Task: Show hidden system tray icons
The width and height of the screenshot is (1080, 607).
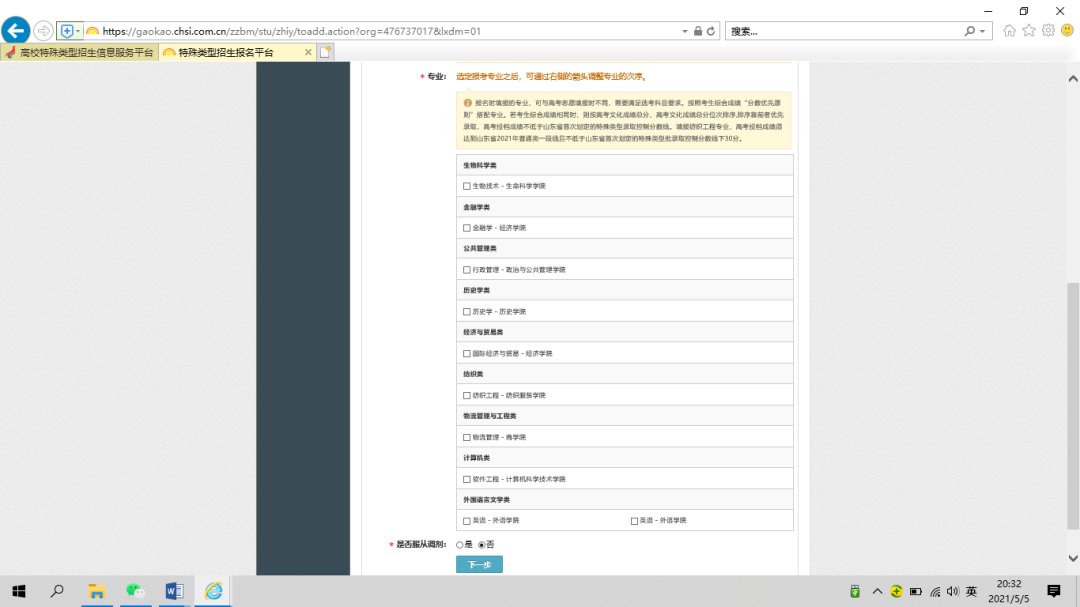Action: tap(877, 591)
